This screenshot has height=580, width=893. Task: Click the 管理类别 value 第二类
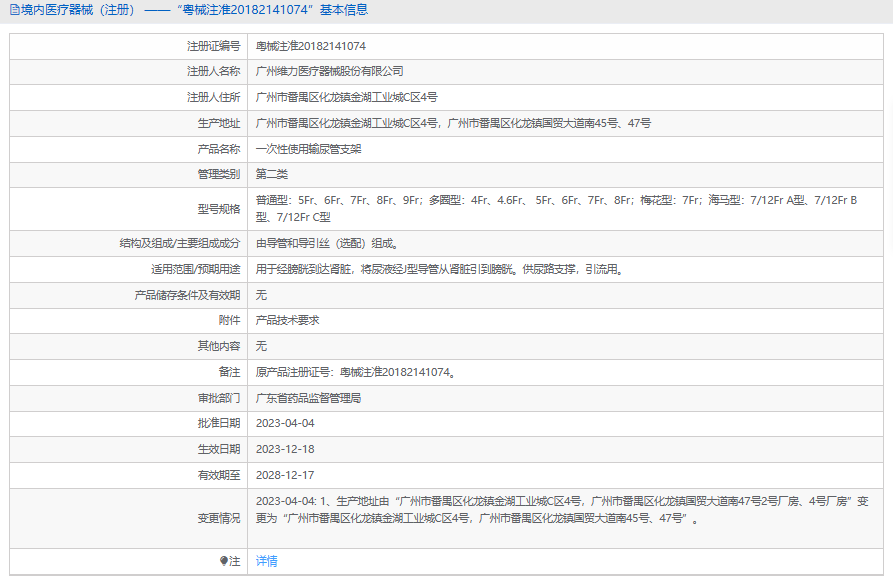click(x=272, y=174)
